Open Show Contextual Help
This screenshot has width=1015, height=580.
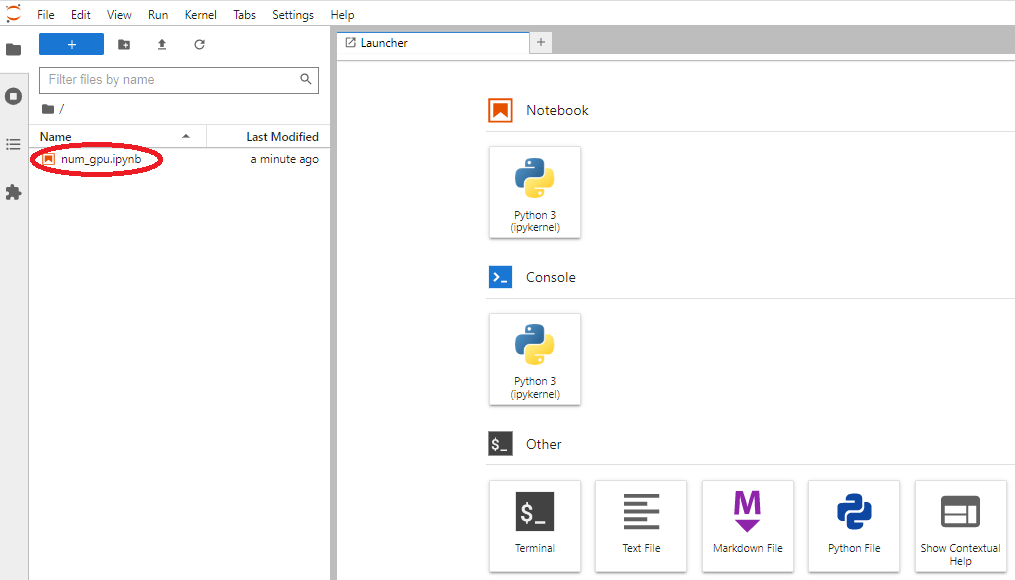tap(960, 525)
